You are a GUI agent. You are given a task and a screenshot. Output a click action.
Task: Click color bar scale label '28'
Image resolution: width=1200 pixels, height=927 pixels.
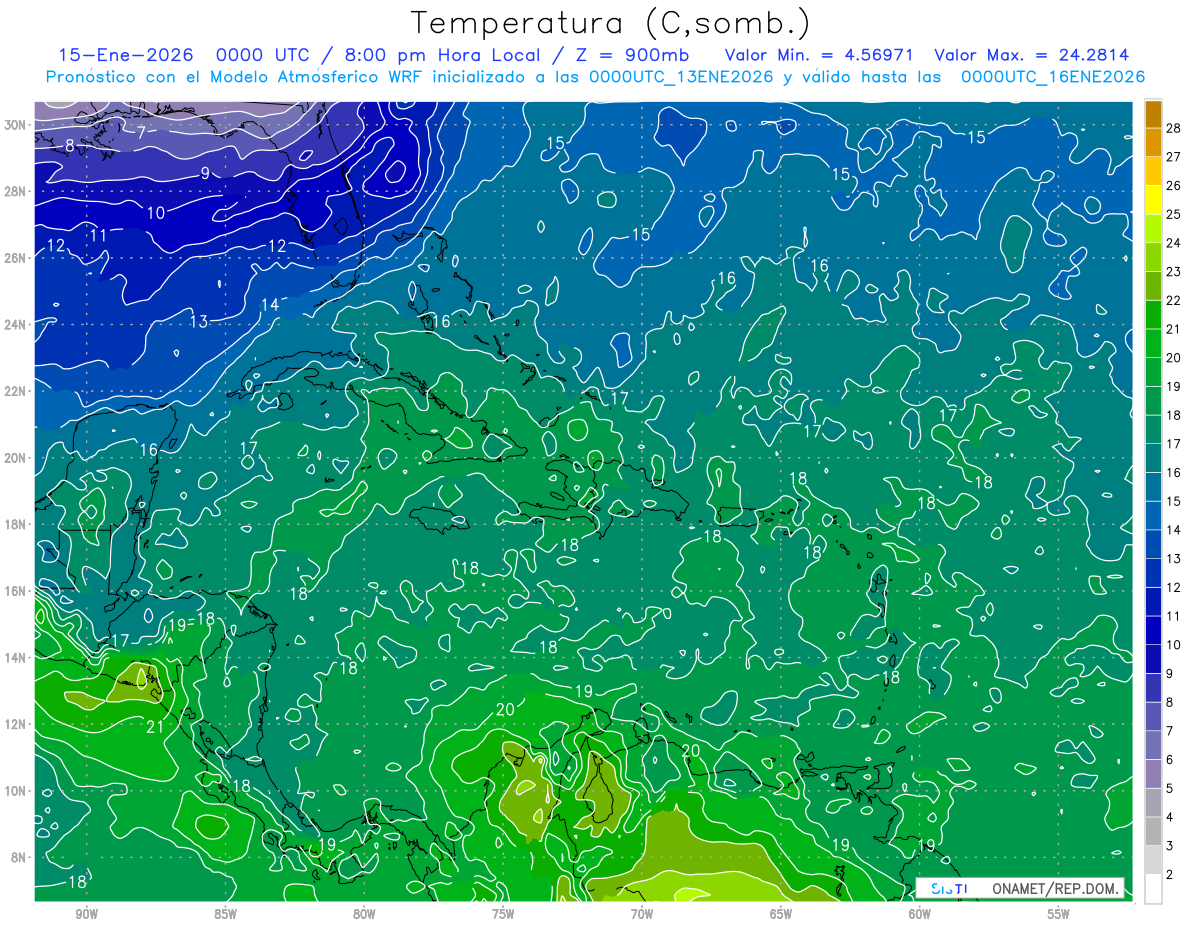(x=1173, y=128)
